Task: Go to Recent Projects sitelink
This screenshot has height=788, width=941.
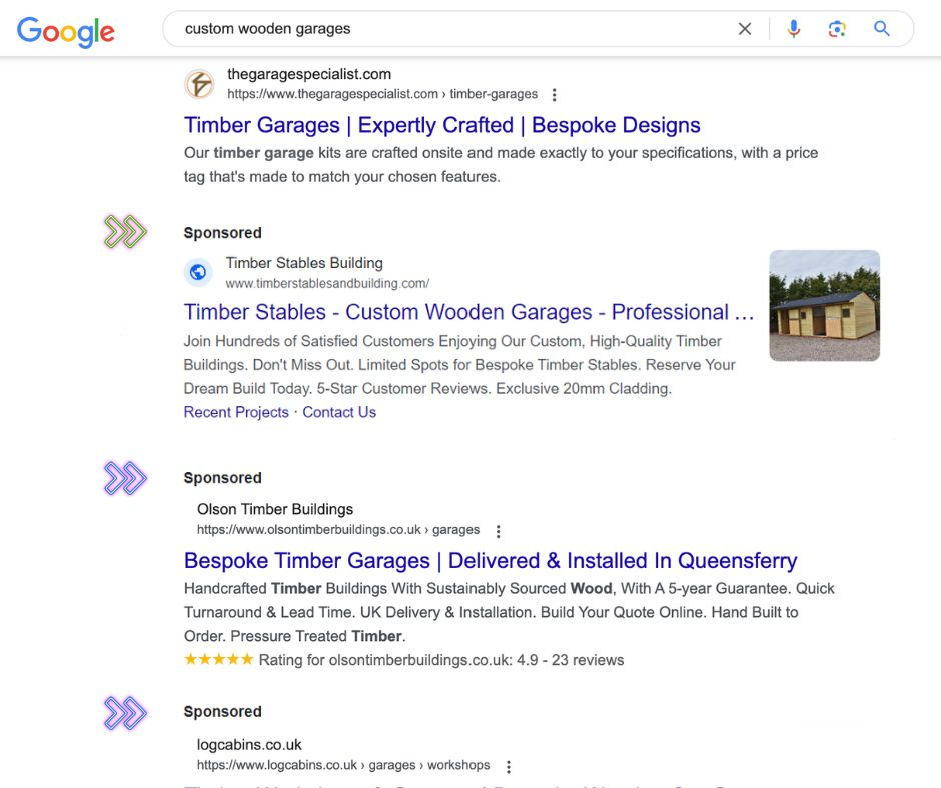Action: [x=236, y=412]
